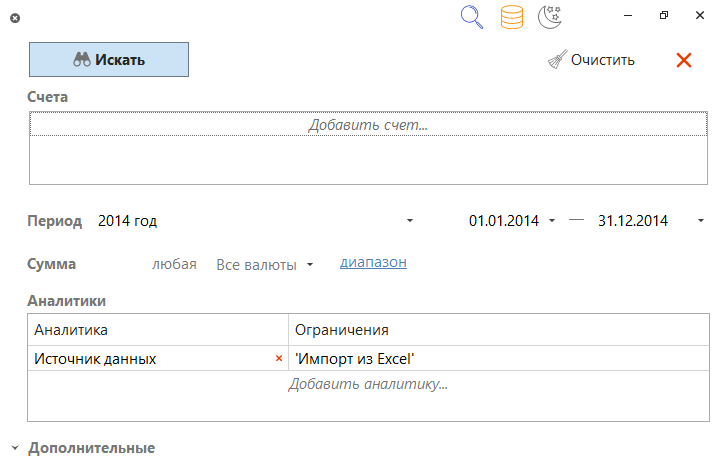Click 'Добавить аналитику...' row
The image size is (716, 460).
tap(367, 384)
